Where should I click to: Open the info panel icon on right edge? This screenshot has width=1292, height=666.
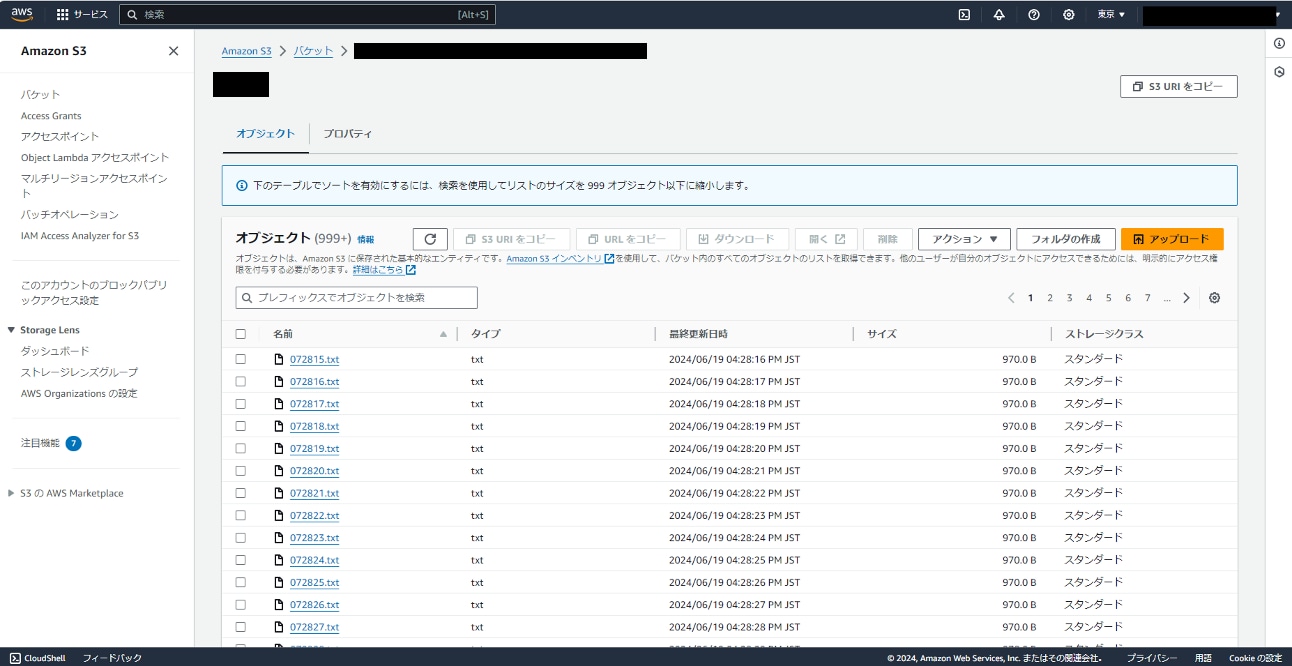click(x=1279, y=43)
